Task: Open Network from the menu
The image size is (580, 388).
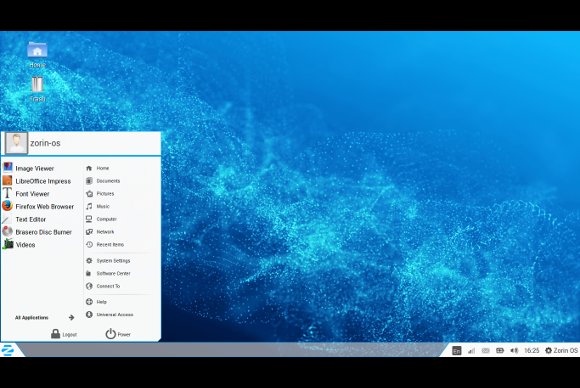Action: click(x=100, y=232)
